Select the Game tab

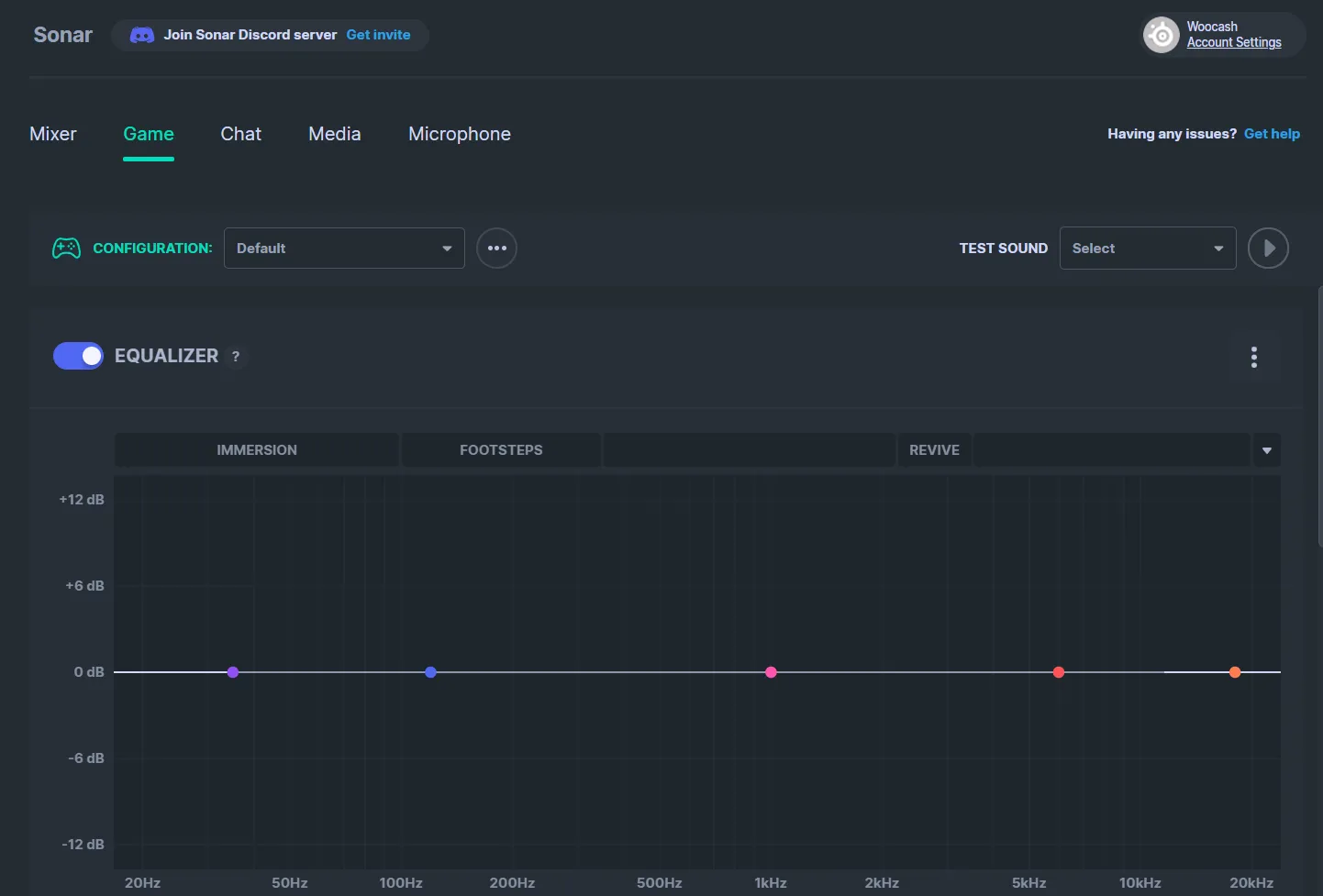149,134
